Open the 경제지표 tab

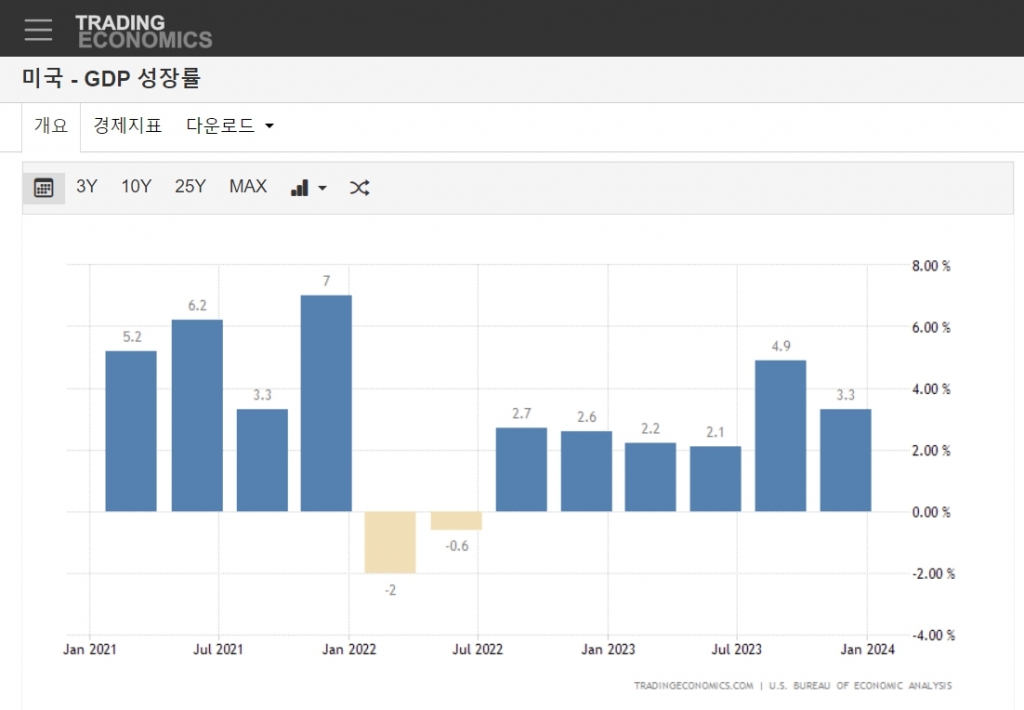[127, 126]
